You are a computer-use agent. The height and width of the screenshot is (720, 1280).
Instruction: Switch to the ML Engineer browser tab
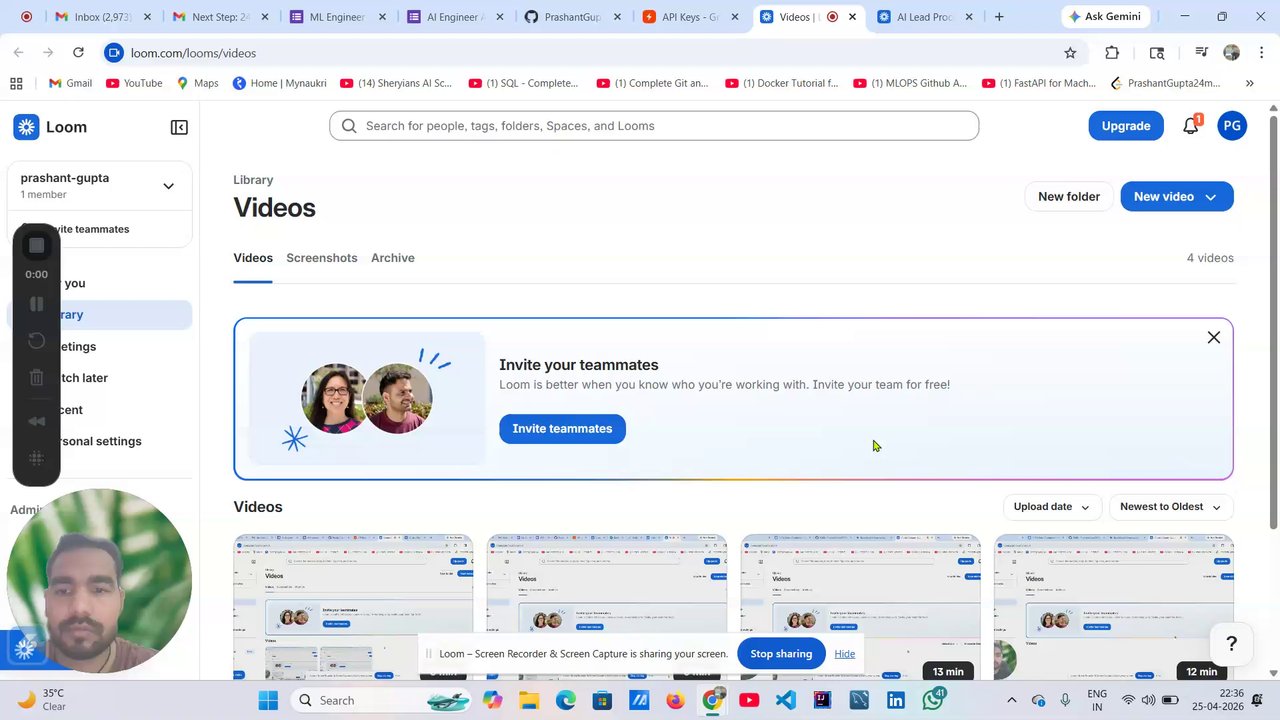point(338,17)
